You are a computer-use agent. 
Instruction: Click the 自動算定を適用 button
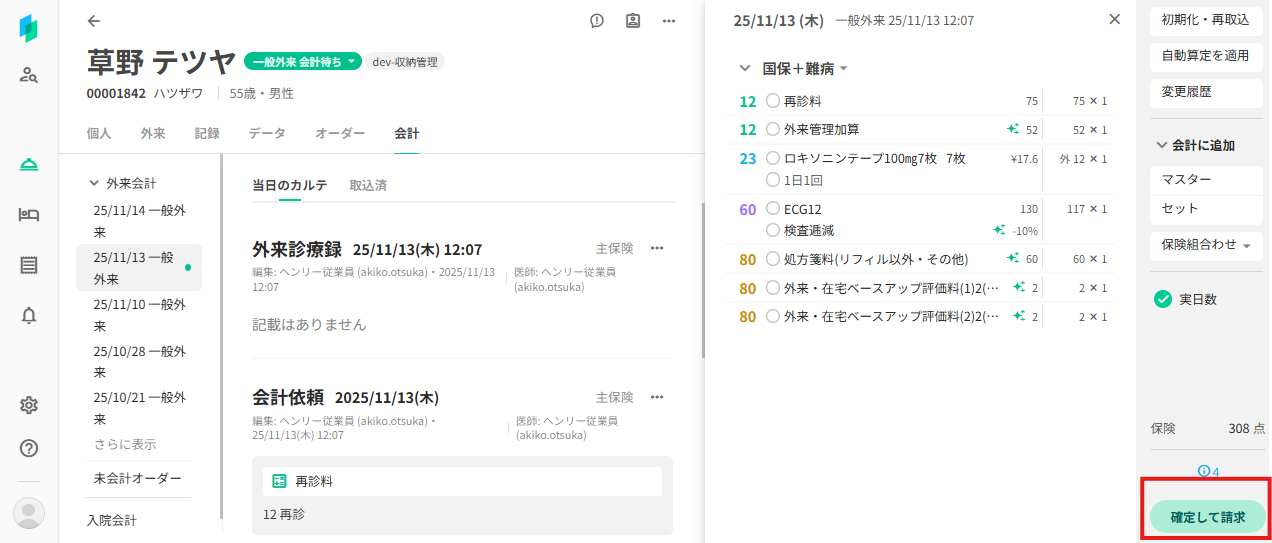pos(1205,56)
